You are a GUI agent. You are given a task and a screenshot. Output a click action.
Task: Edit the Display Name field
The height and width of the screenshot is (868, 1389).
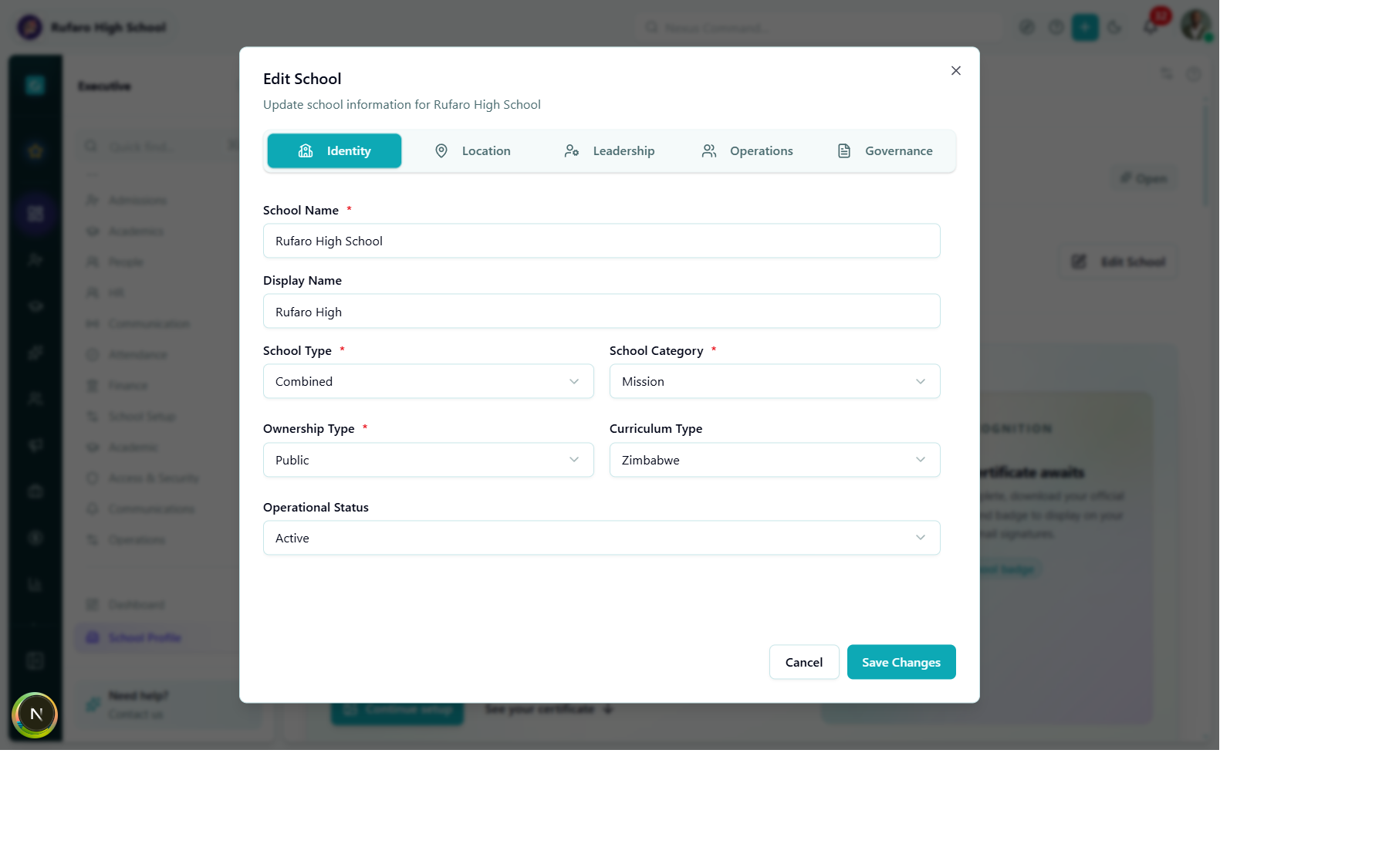point(601,312)
